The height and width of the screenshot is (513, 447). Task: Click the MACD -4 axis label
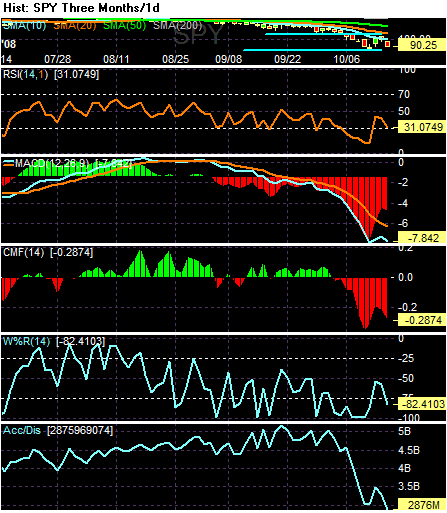click(x=403, y=203)
